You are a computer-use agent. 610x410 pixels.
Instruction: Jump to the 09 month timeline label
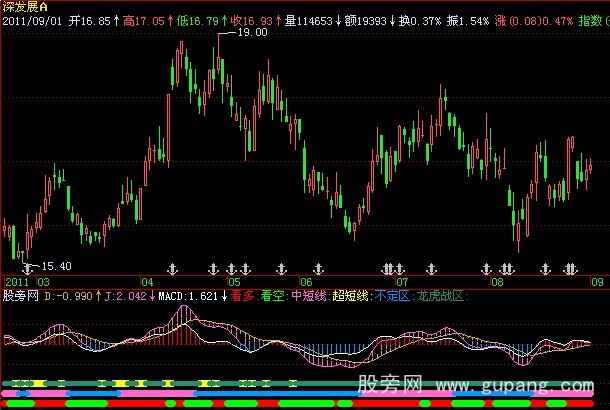pos(598,282)
